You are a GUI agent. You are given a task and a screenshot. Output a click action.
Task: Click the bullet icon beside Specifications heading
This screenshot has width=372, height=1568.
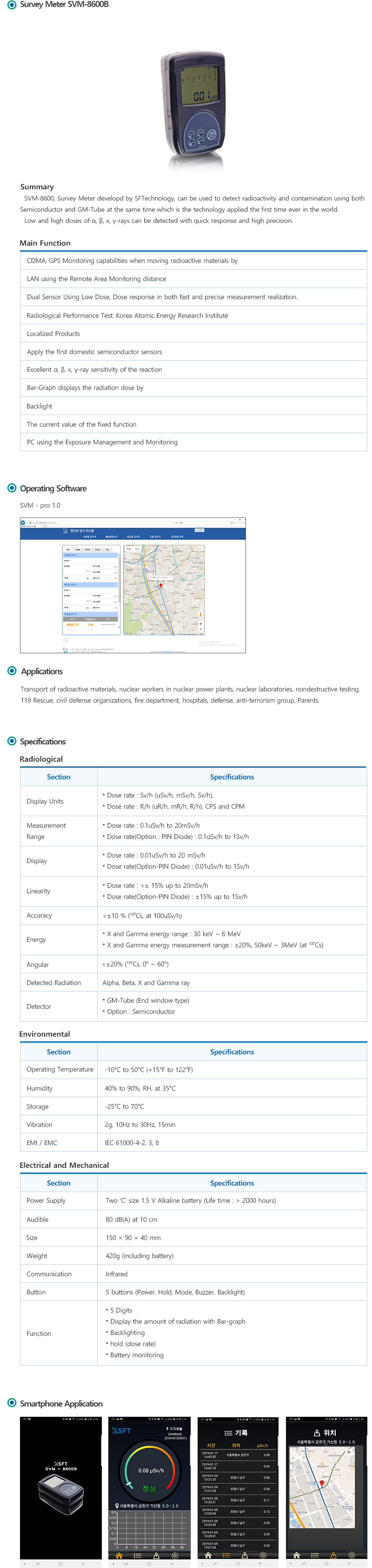12,741
